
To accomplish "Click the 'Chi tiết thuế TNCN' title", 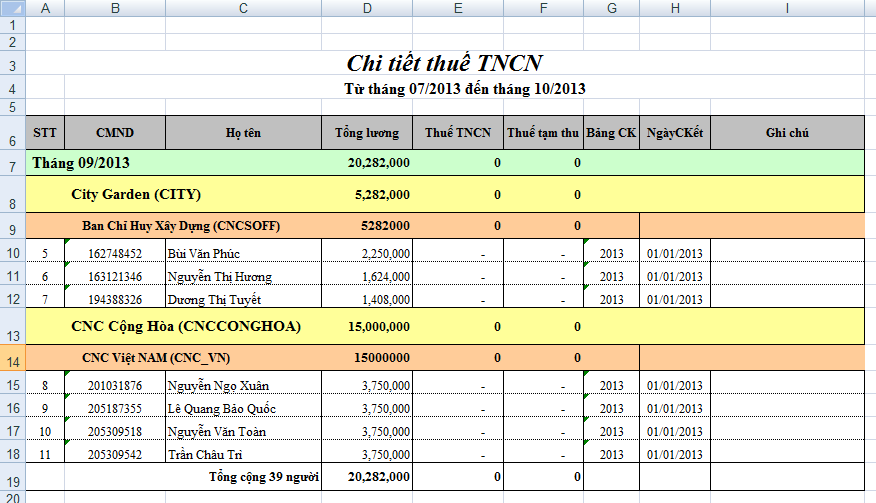I will click(x=444, y=63).
